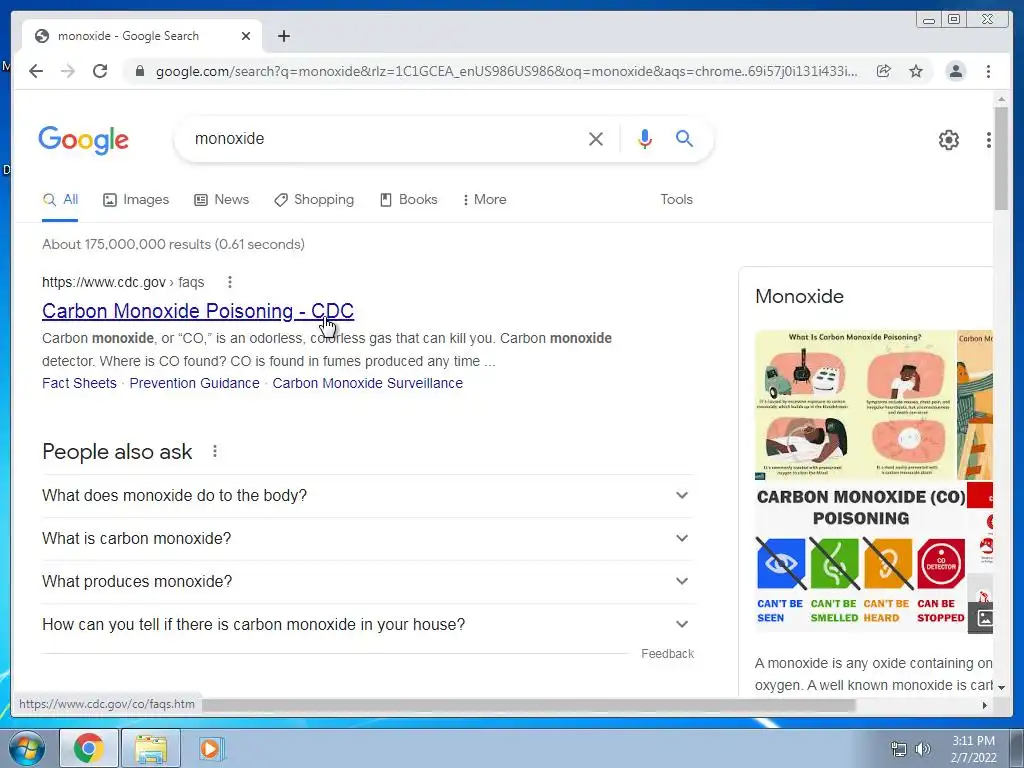Clear the search box with X
This screenshot has height=768, width=1024.
pyautogui.click(x=596, y=138)
